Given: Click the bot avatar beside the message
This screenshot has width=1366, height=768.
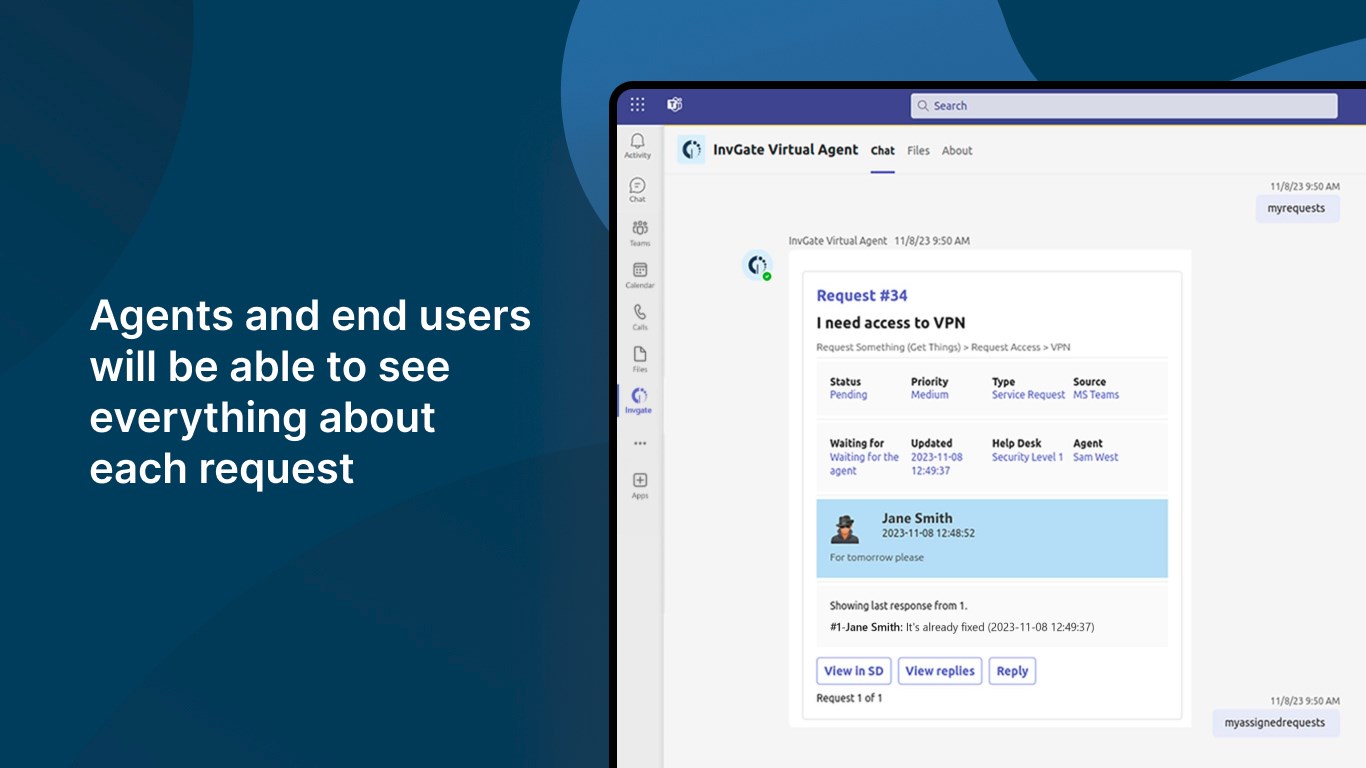Looking at the screenshot, I should point(757,265).
